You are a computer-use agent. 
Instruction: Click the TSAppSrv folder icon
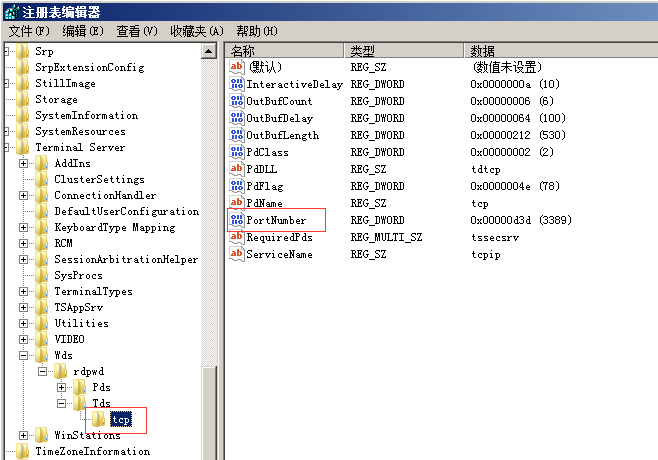tap(41, 307)
